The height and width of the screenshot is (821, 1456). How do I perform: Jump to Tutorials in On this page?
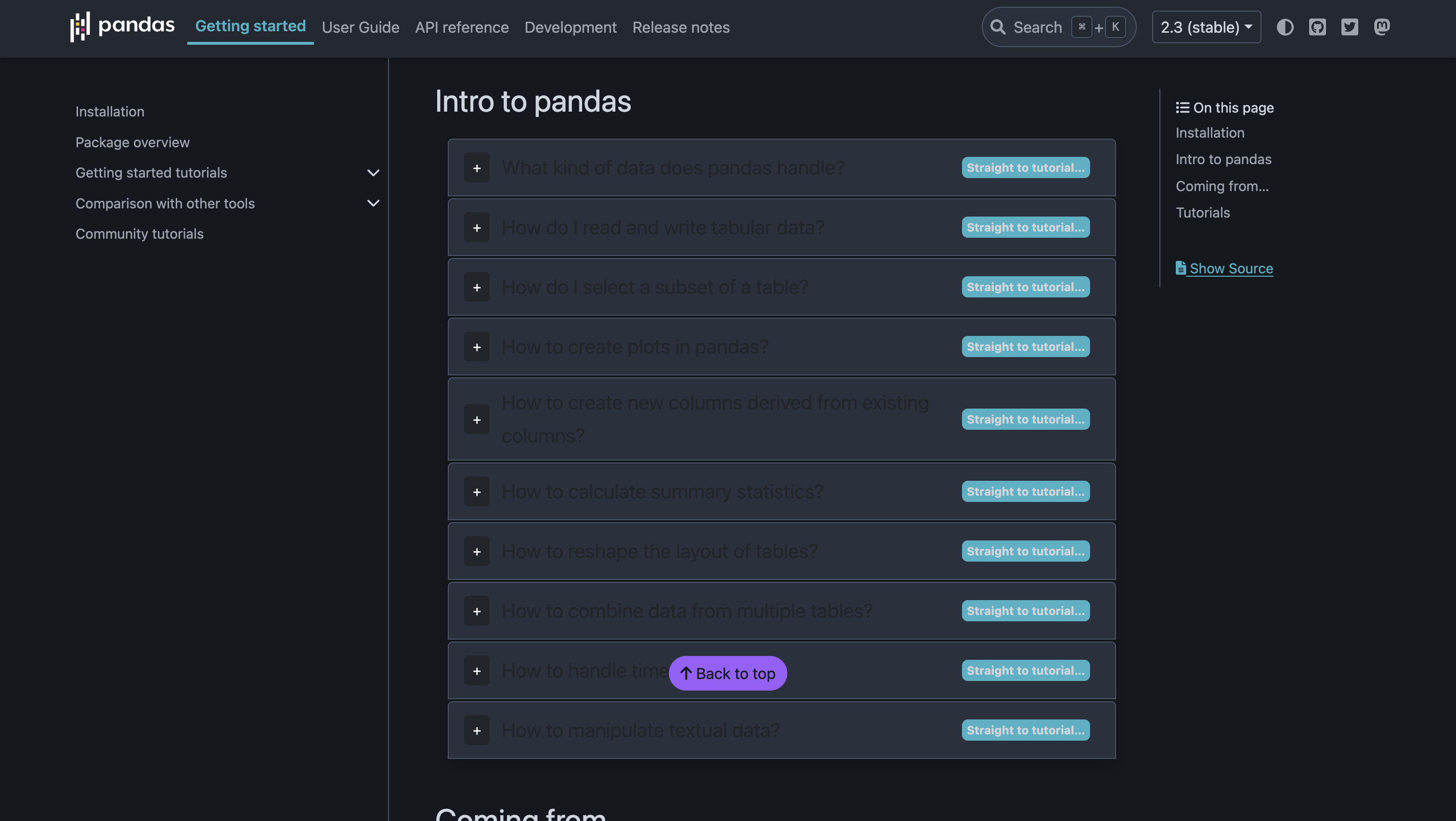coord(1202,212)
